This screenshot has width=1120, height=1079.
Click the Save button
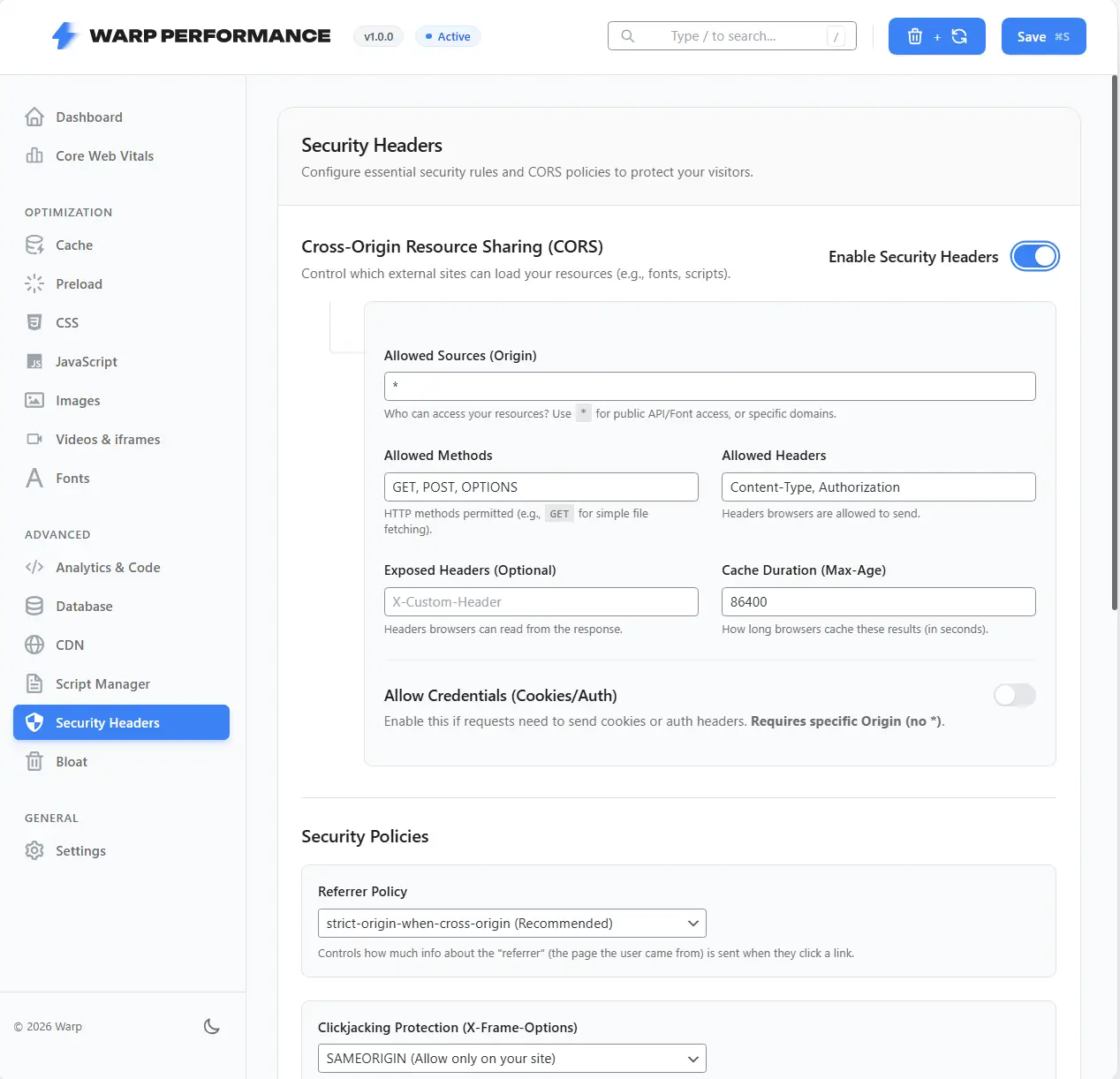point(1043,36)
